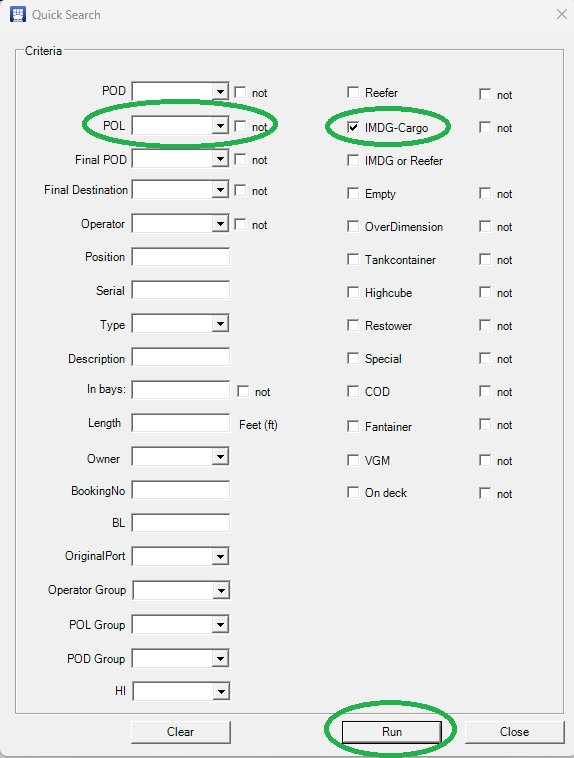Check the IMDG or Reefer option
The height and width of the screenshot is (758, 574).
(x=353, y=160)
